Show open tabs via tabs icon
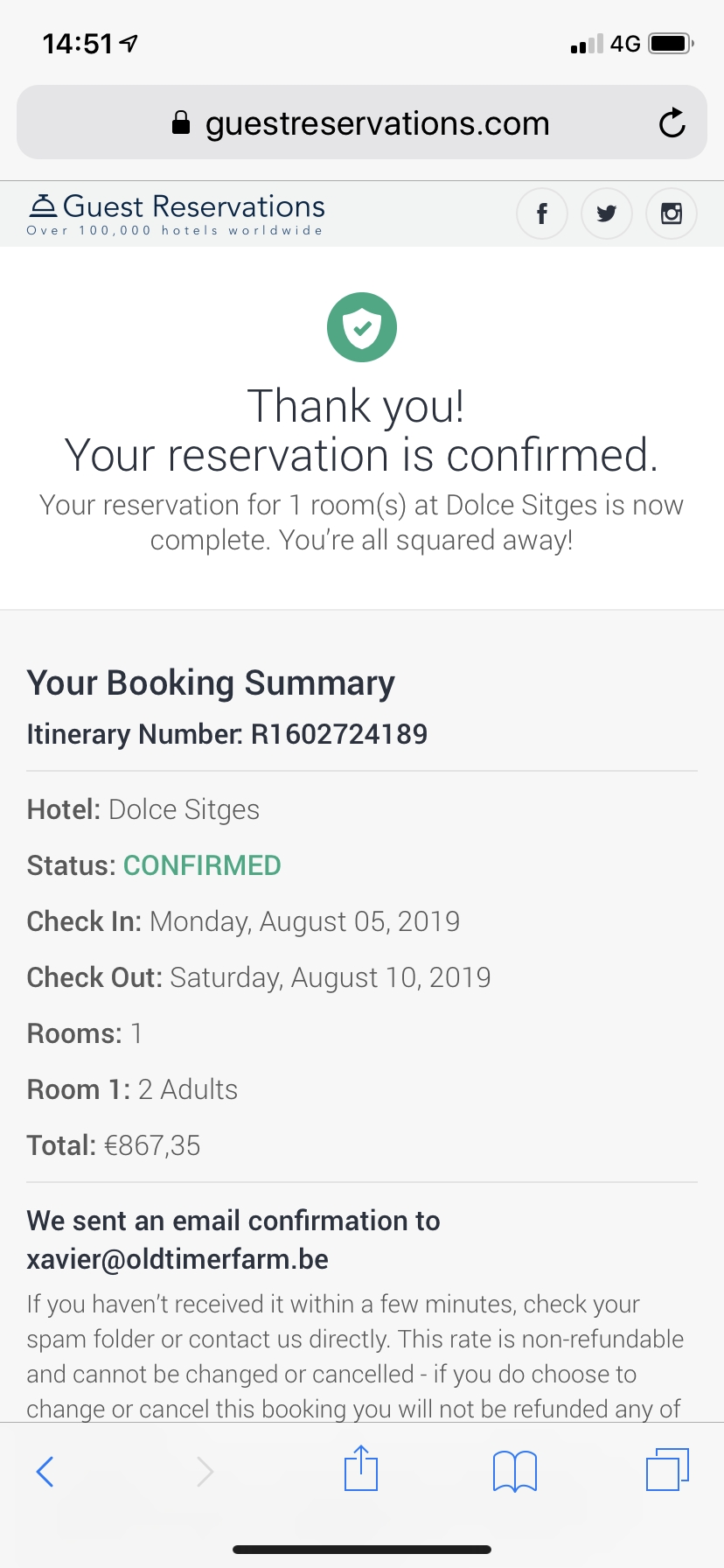 [667, 1469]
